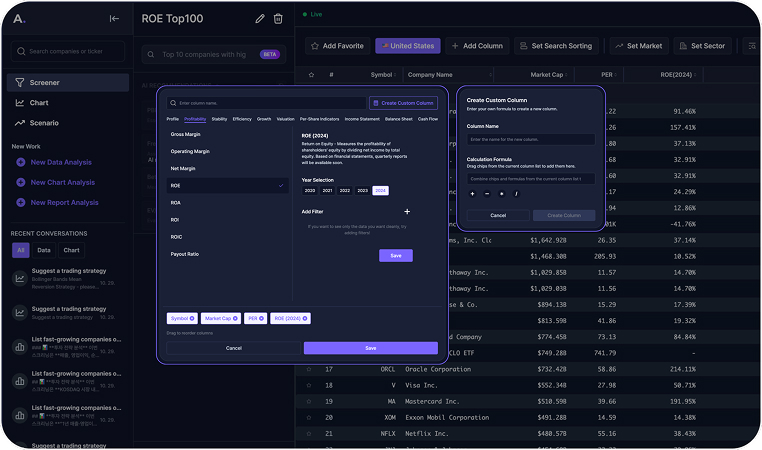Click the star icon in the table header
This screenshot has height=450, width=762.
coord(312,75)
